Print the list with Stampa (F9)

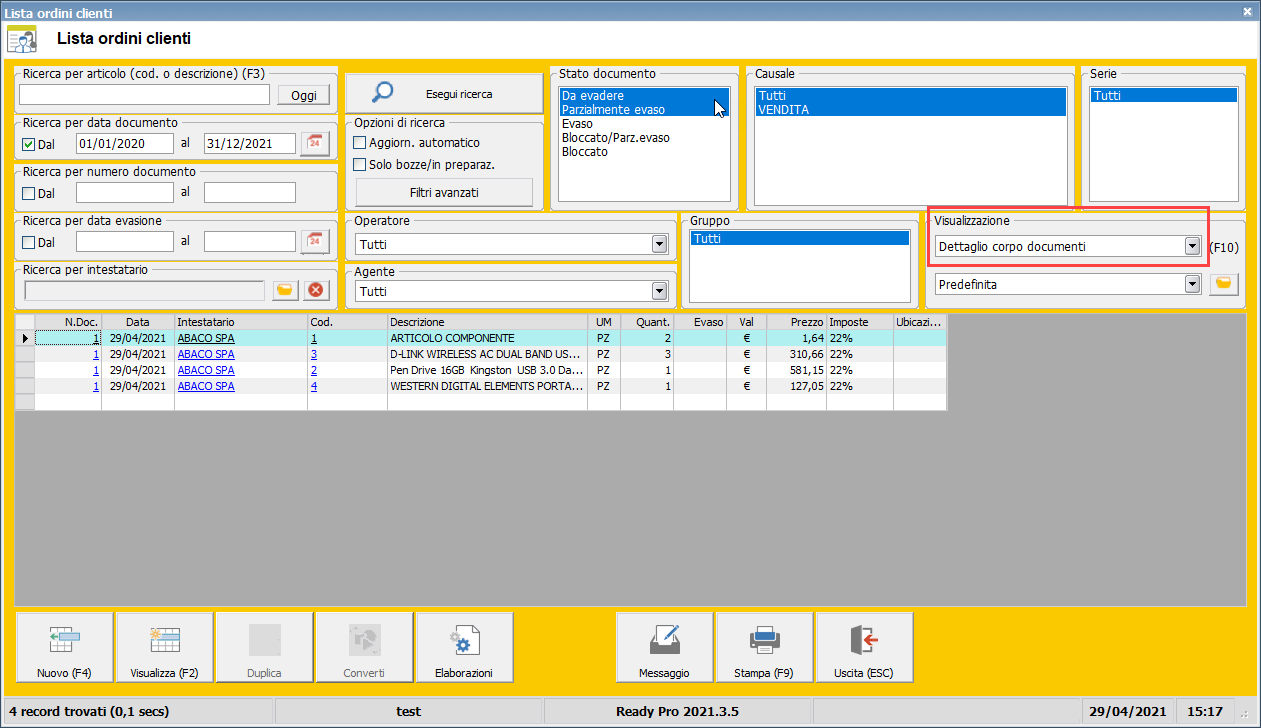pyautogui.click(x=764, y=647)
